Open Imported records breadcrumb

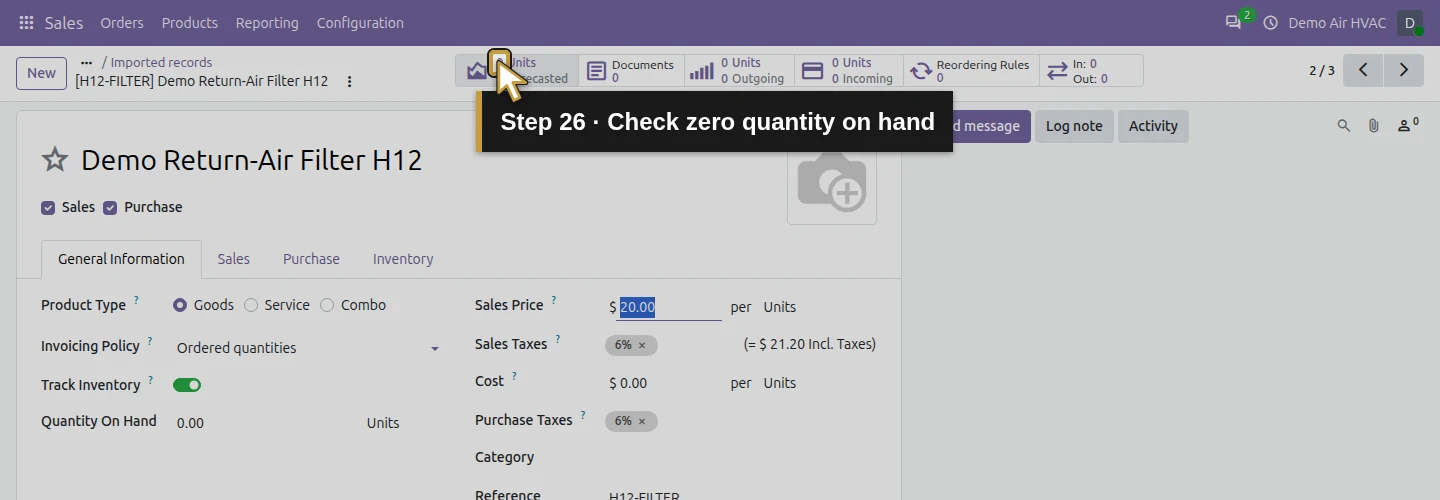tap(161, 62)
